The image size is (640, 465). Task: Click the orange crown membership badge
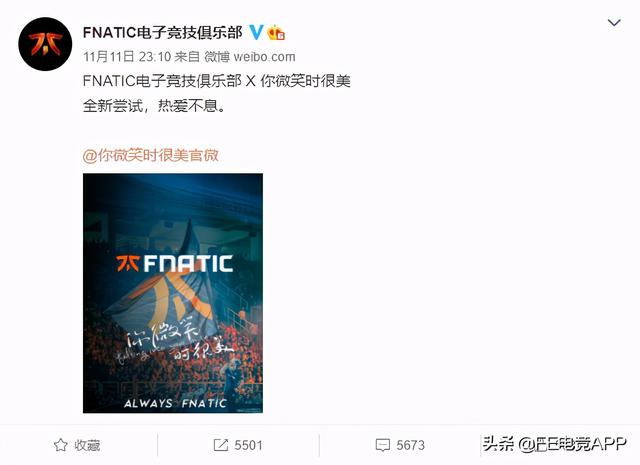click(x=276, y=32)
